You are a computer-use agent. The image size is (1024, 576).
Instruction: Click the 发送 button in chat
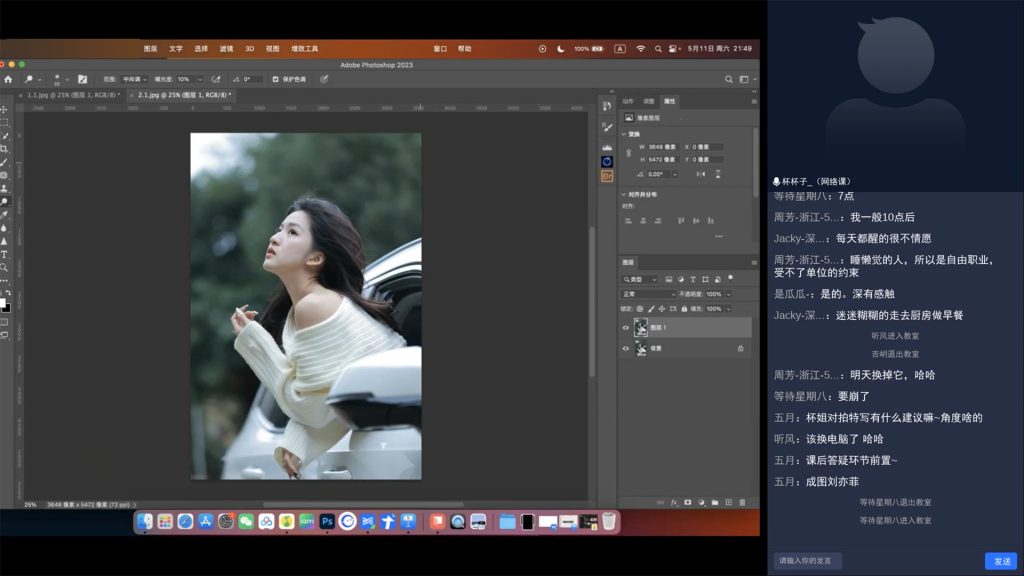(x=999, y=561)
